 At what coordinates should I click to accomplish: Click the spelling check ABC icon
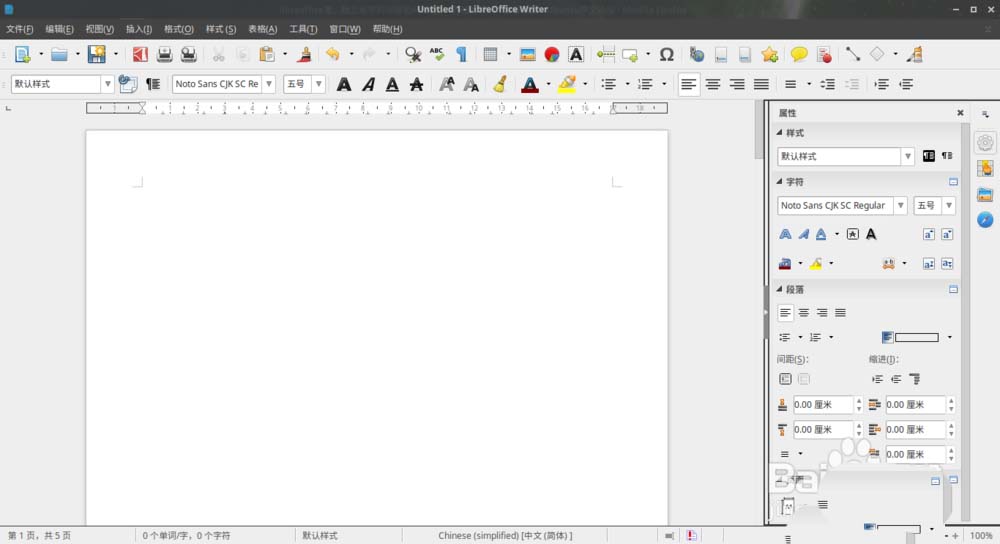pos(437,54)
